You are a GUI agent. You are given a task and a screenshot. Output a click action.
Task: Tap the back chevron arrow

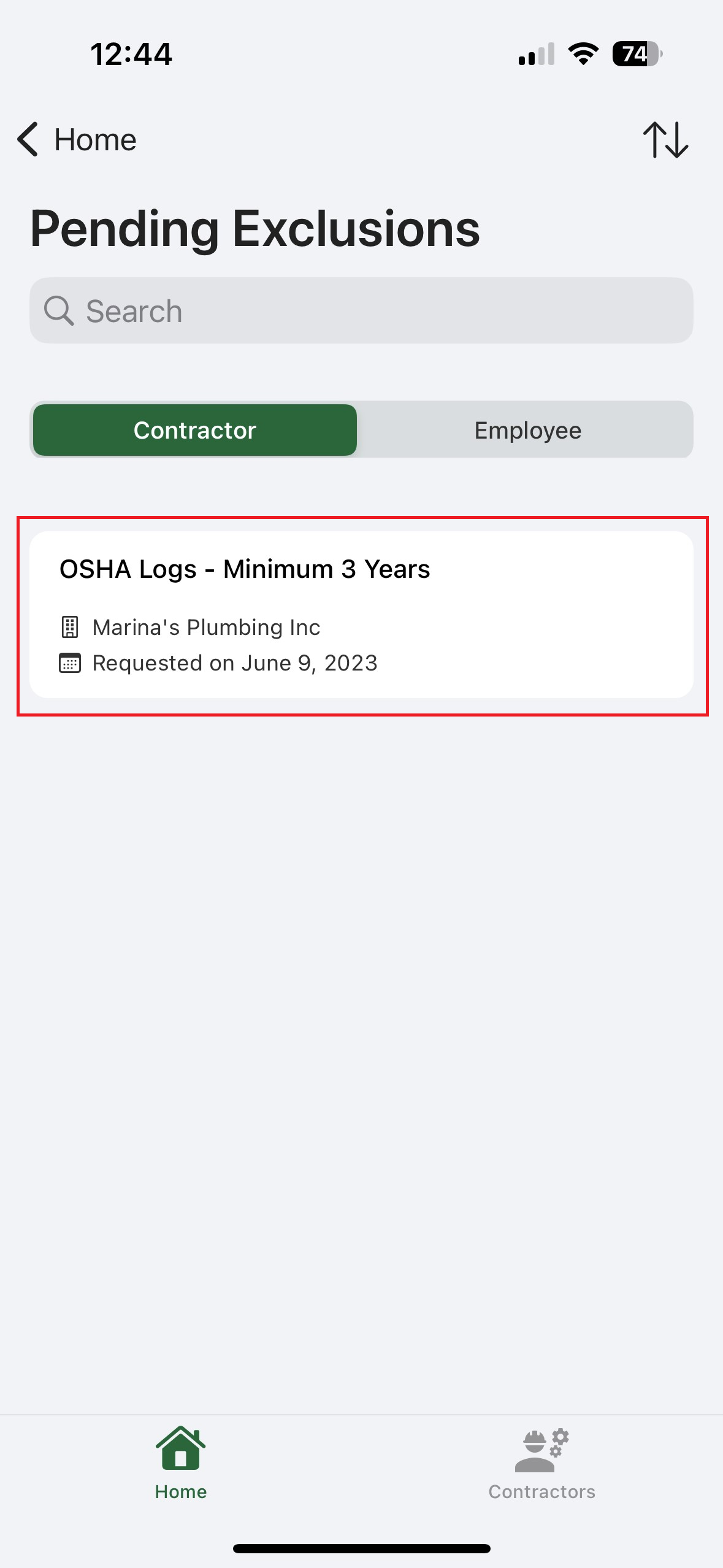click(28, 139)
